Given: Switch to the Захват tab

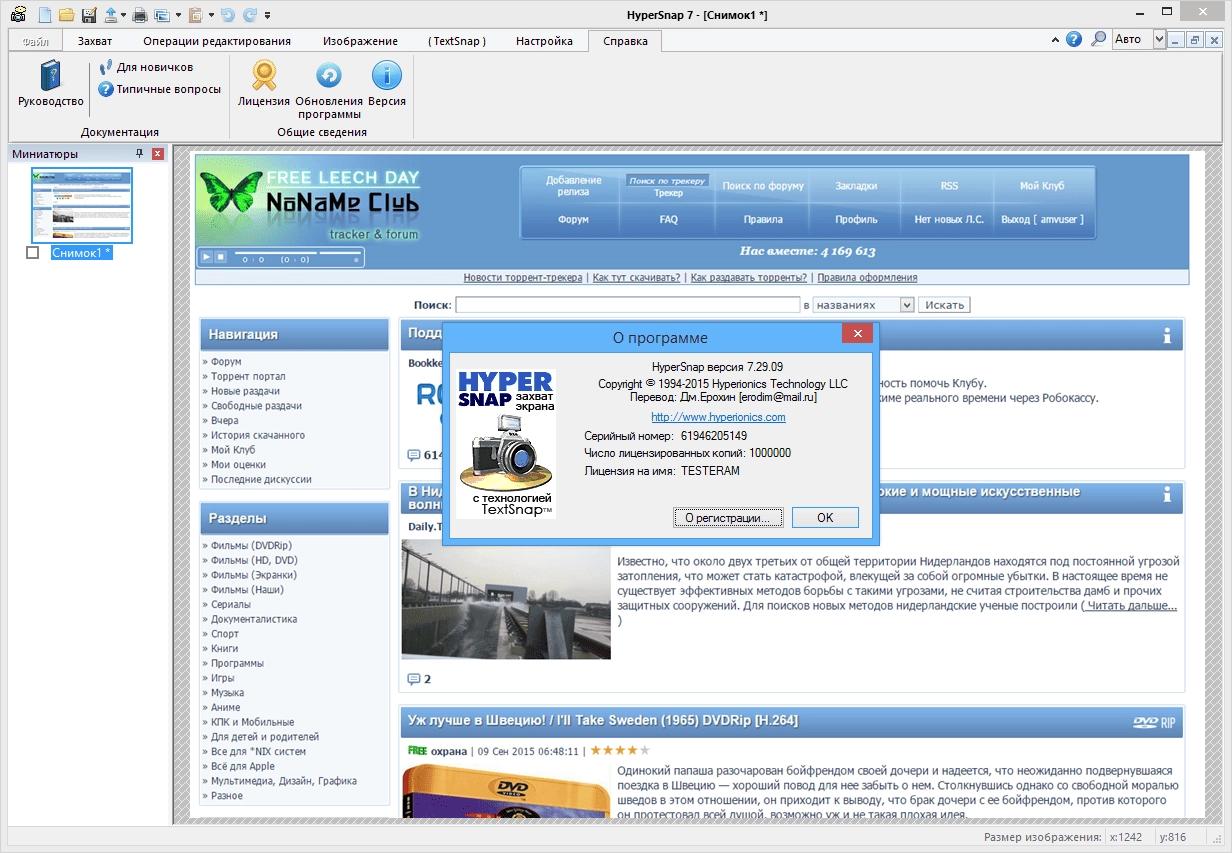Looking at the screenshot, I should [x=95, y=41].
